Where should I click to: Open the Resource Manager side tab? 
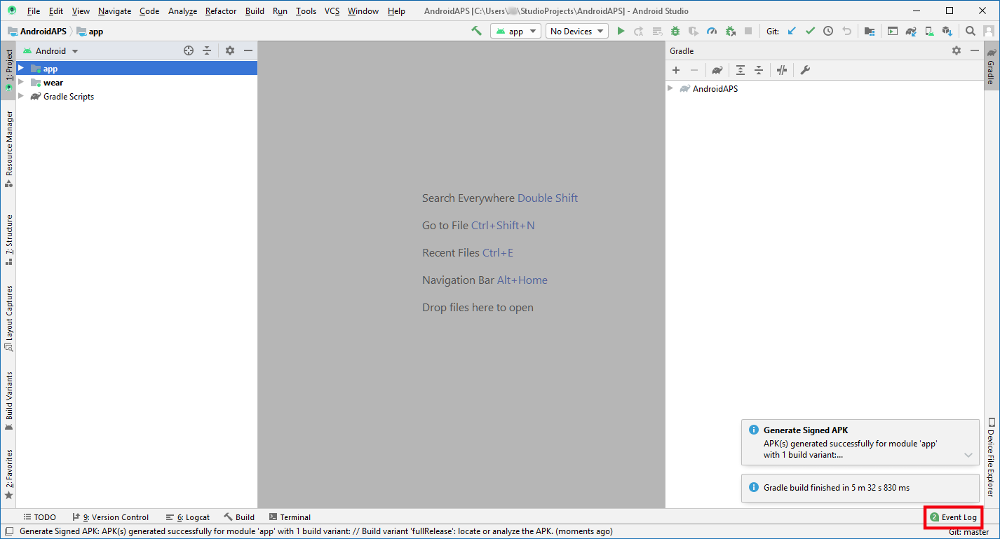point(9,149)
